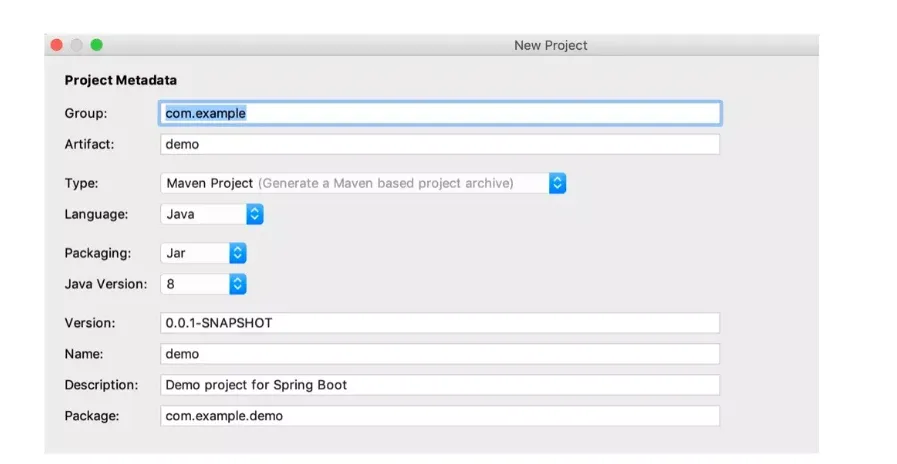The height and width of the screenshot is (464, 897).
Task: Open the Packaging dropdown showing Jar
Action: coord(203,253)
